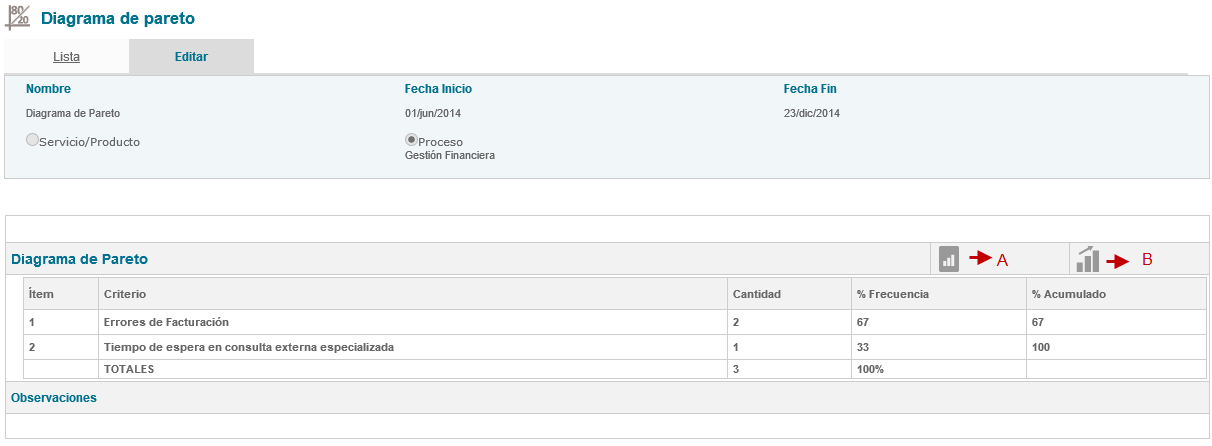Click the Ítem column header
Viewport: 1212px width, 446px height.
(x=41, y=294)
